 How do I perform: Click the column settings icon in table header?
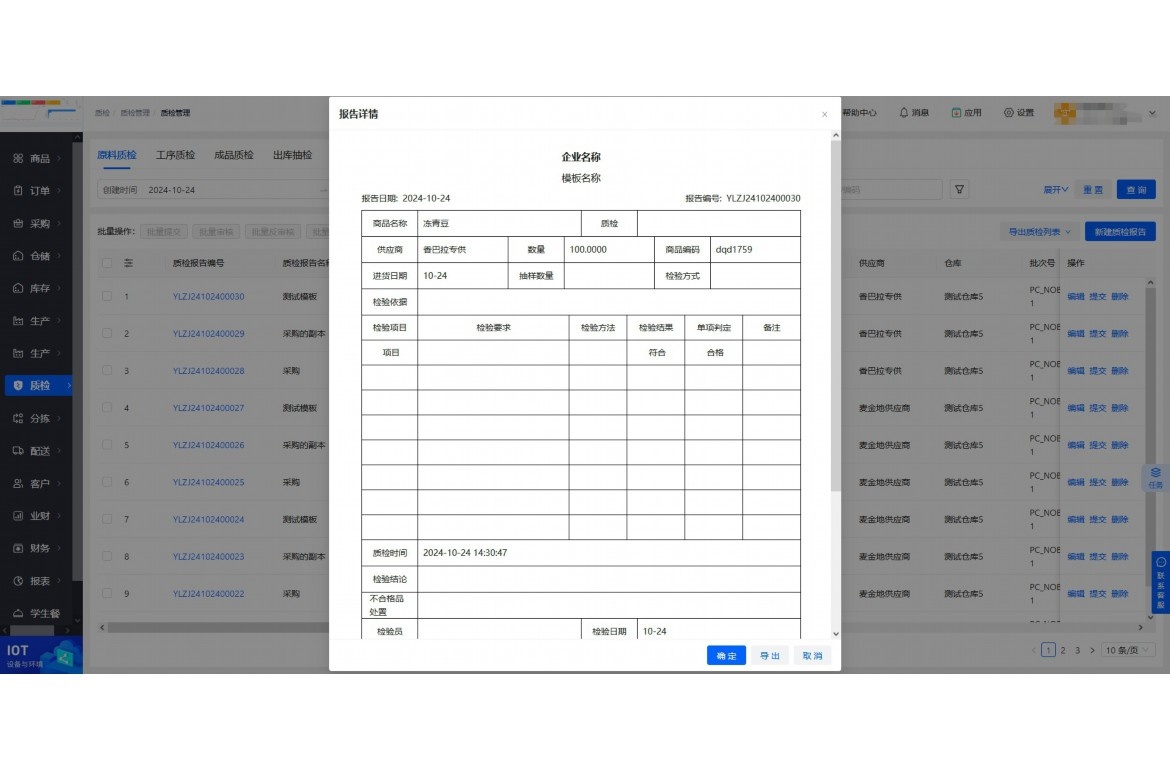point(128,263)
